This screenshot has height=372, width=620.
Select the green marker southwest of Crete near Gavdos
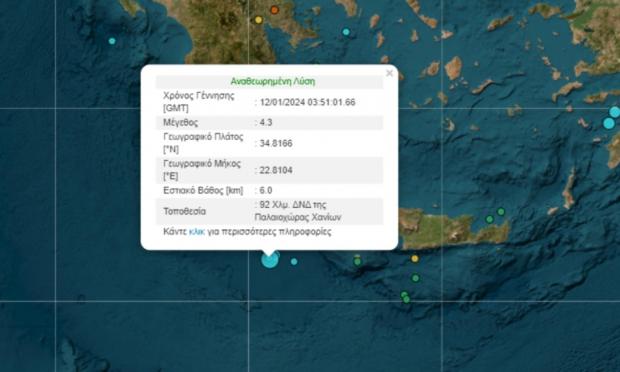[357, 261]
